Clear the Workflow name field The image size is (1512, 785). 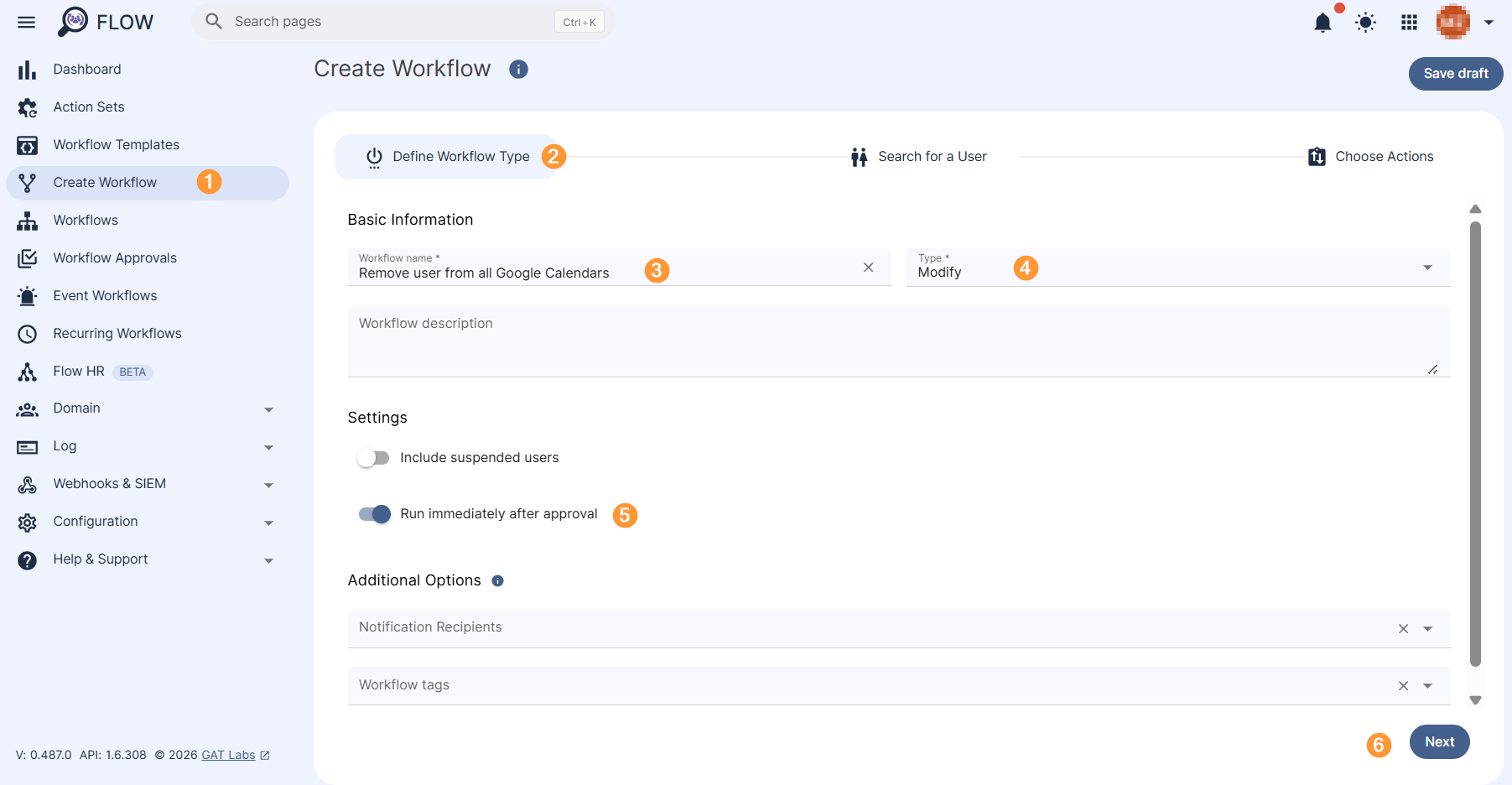[868, 268]
